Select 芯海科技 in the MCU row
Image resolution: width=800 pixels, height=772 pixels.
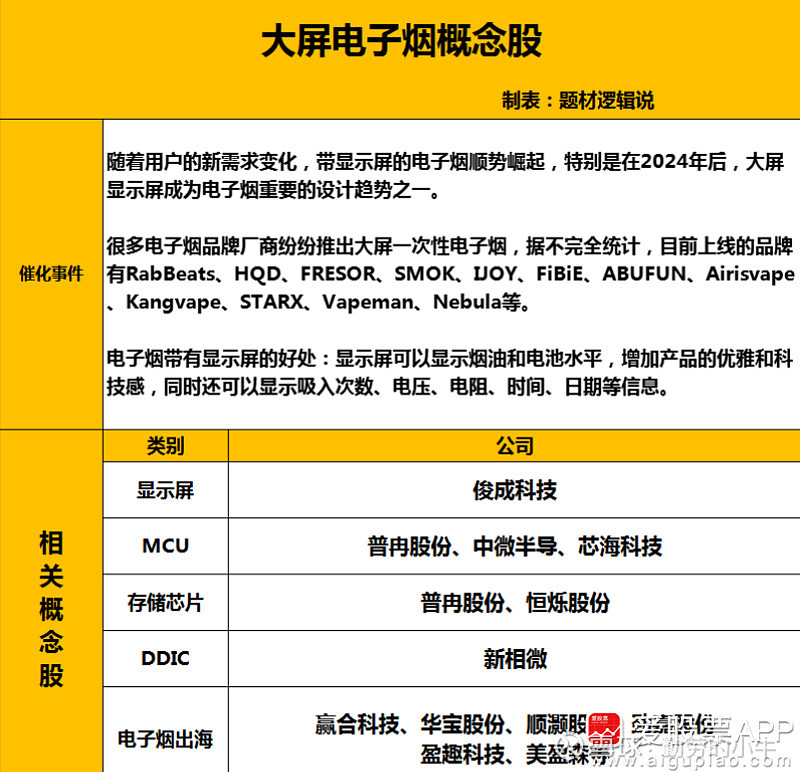coord(620,546)
